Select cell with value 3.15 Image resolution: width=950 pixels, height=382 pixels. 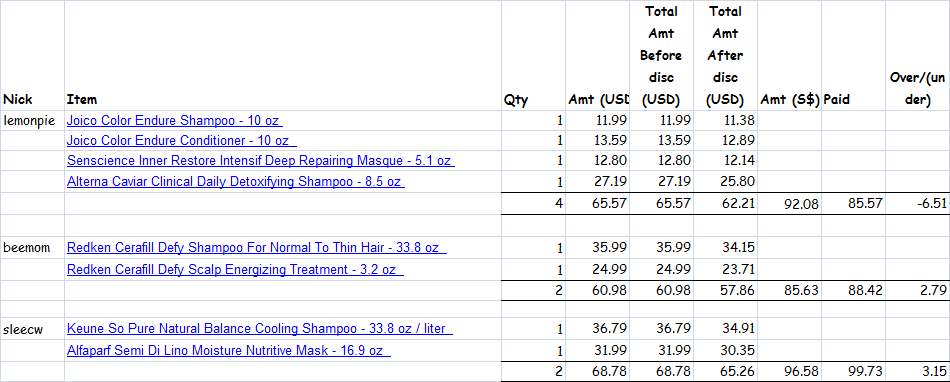coord(917,372)
